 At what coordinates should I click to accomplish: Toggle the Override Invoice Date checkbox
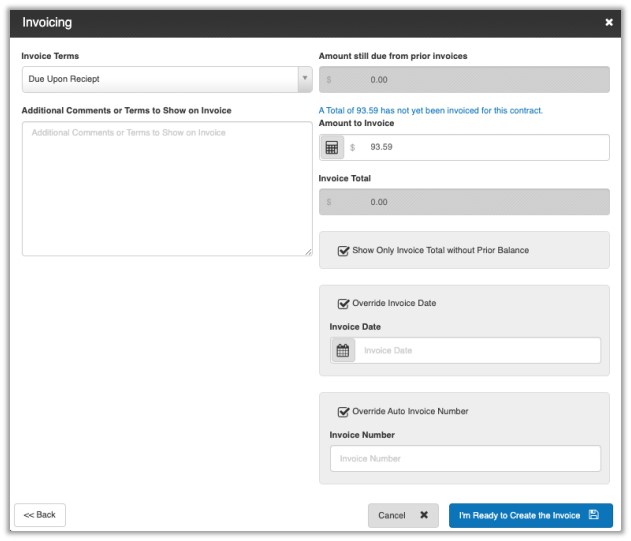tap(344, 303)
